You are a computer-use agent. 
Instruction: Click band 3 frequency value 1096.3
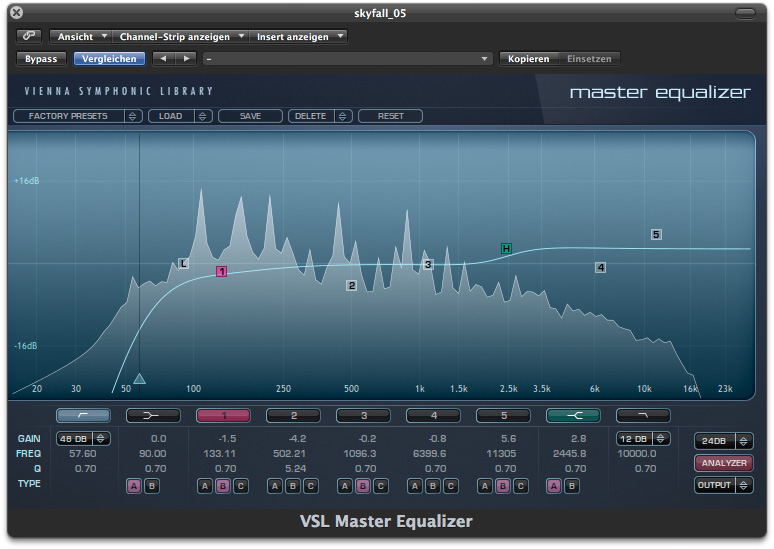tap(360, 453)
